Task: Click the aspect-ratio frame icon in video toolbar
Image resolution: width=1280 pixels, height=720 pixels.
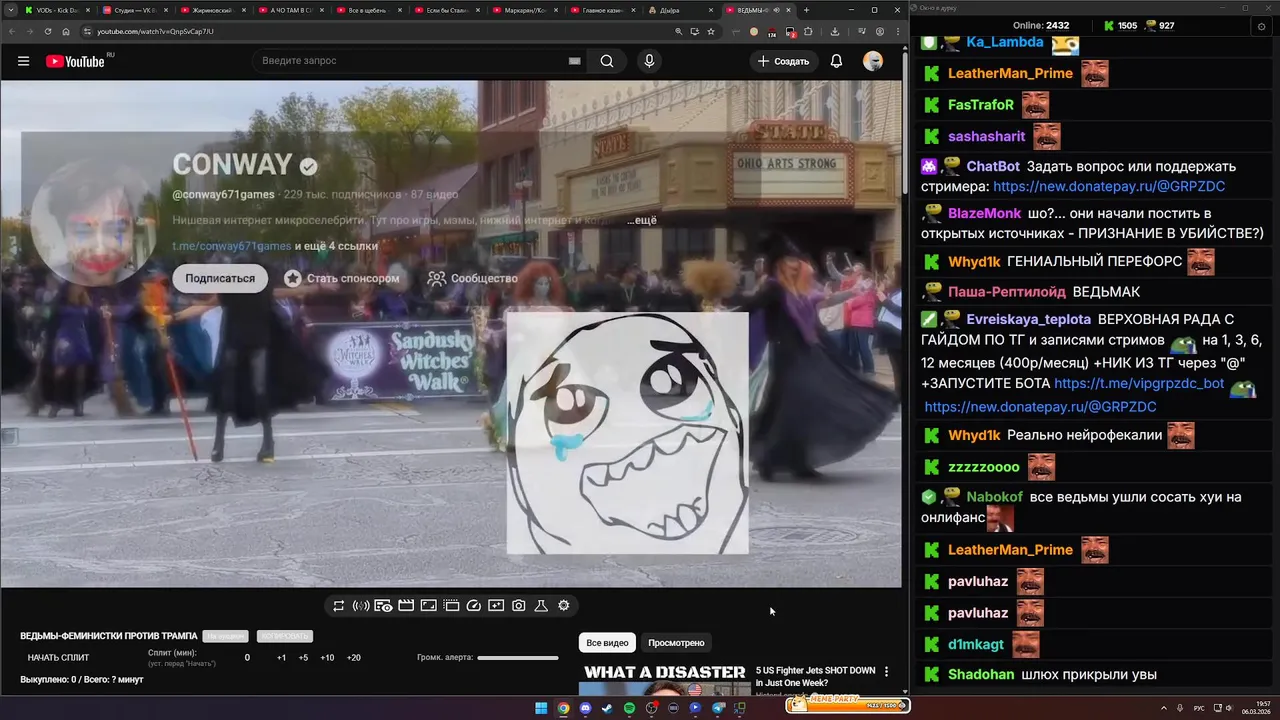Action: tap(428, 606)
